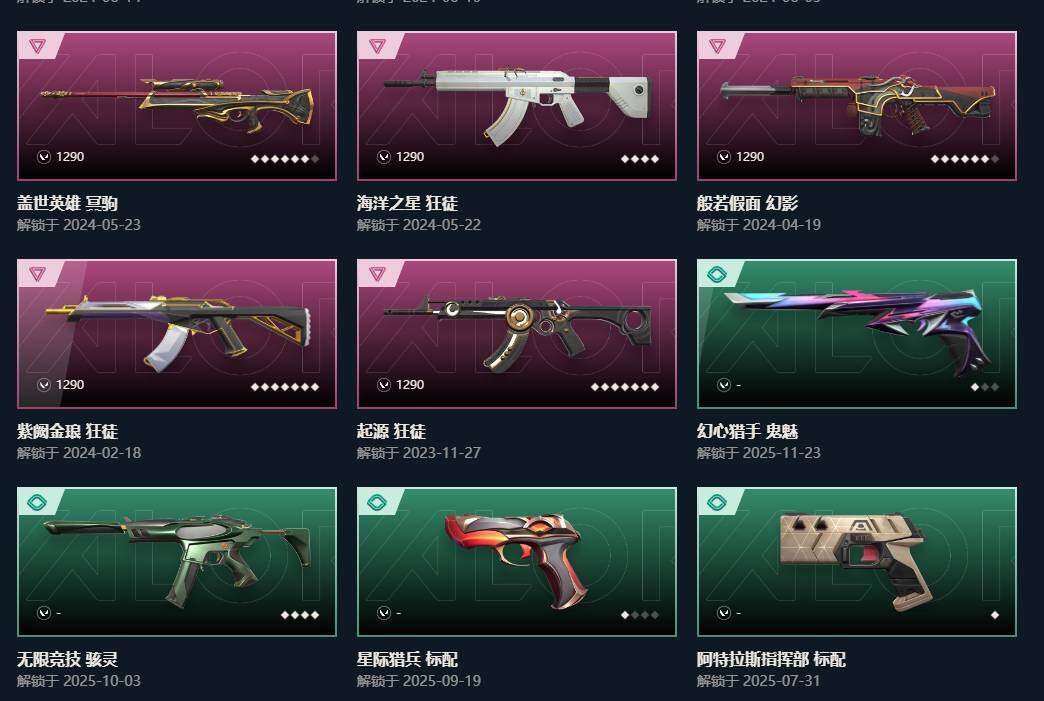Click the 紫阙金琅 狂徒 skin name
This screenshot has width=1044, height=701.
coord(67,431)
